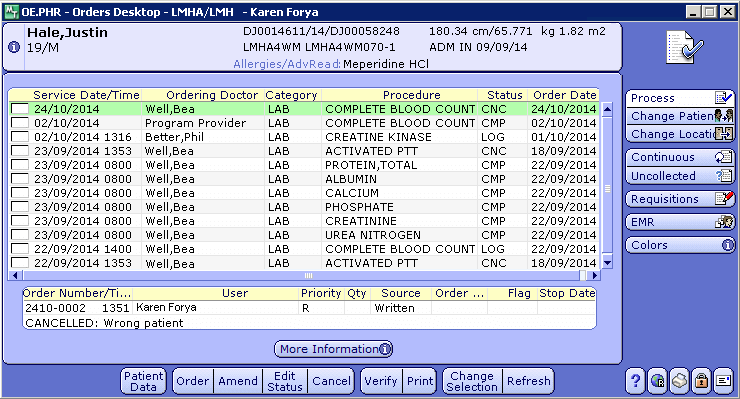Click the horizontal scrollbar left arrow
The width and height of the screenshot is (740, 399).
click(x=15, y=275)
